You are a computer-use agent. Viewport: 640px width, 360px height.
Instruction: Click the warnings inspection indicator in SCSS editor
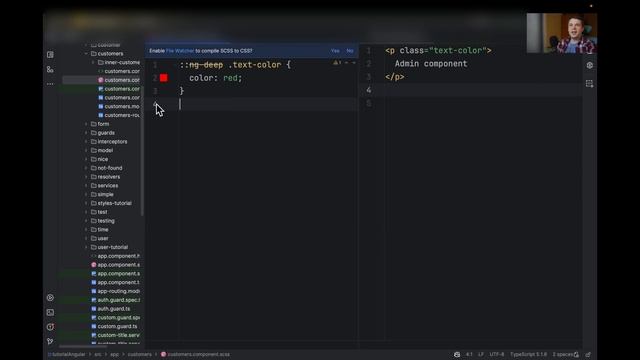[x=337, y=63]
